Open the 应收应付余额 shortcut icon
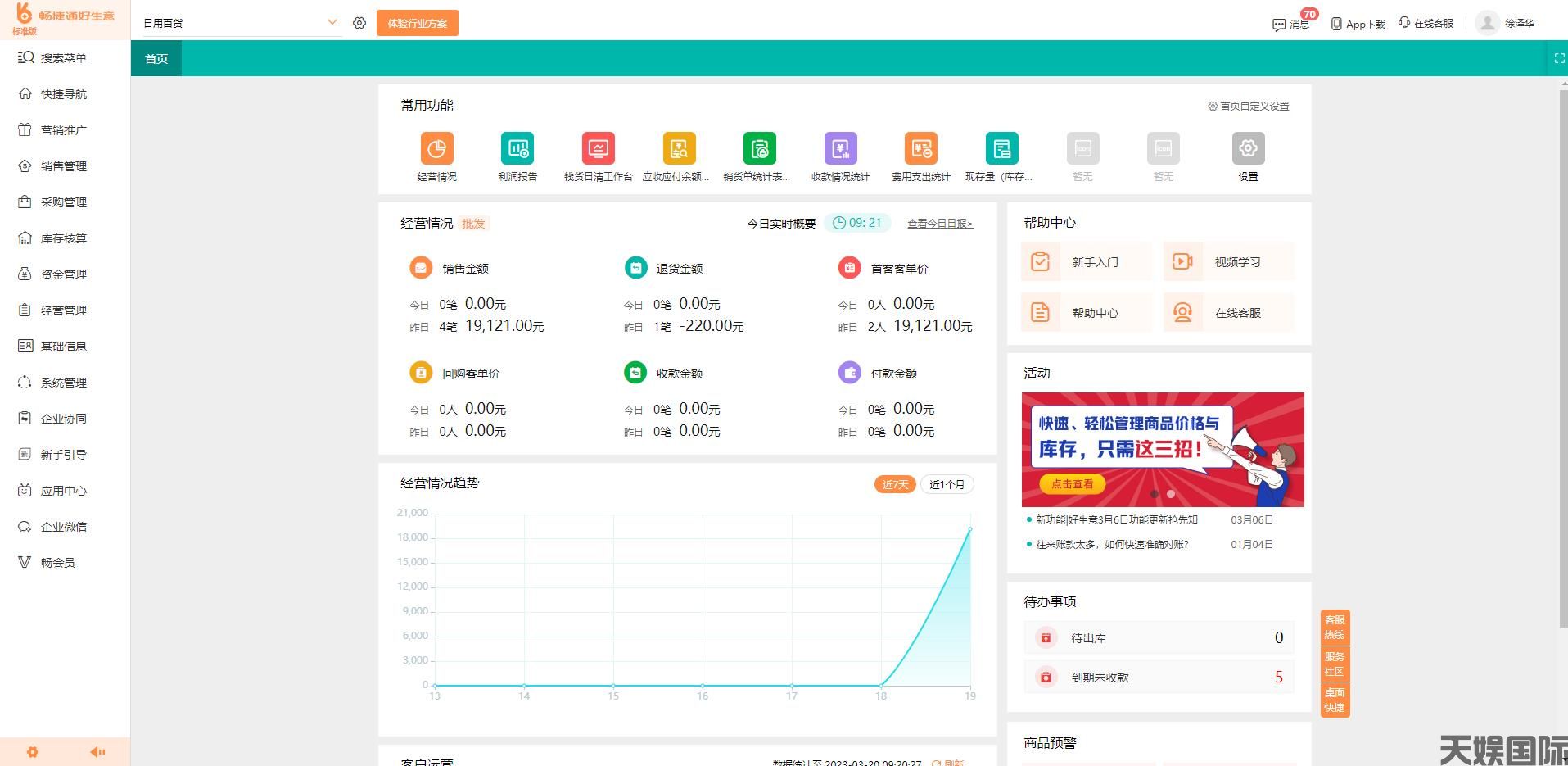Viewport: 1568px width, 766px height. 679,148
